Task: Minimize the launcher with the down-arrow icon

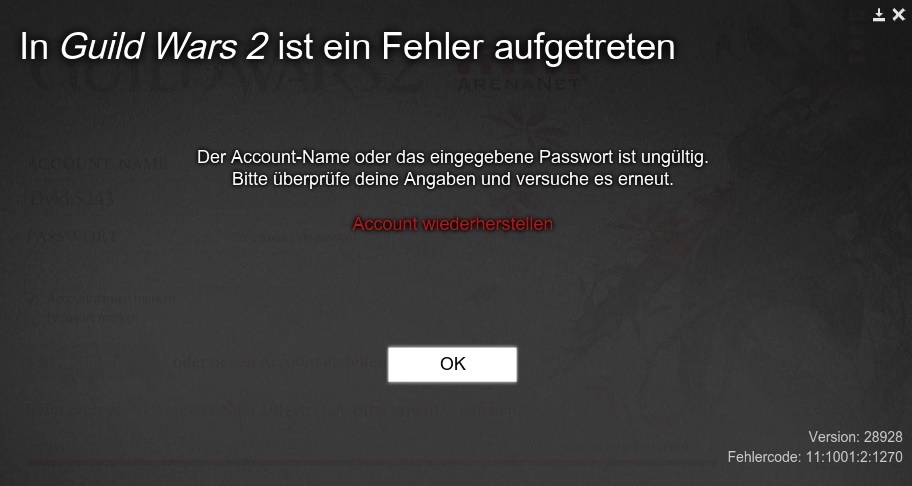Action: [x=878, y=15]
